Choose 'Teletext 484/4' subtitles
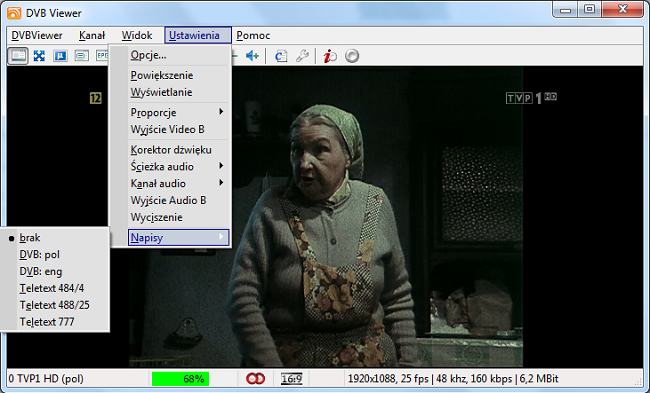 click(55, 288)
